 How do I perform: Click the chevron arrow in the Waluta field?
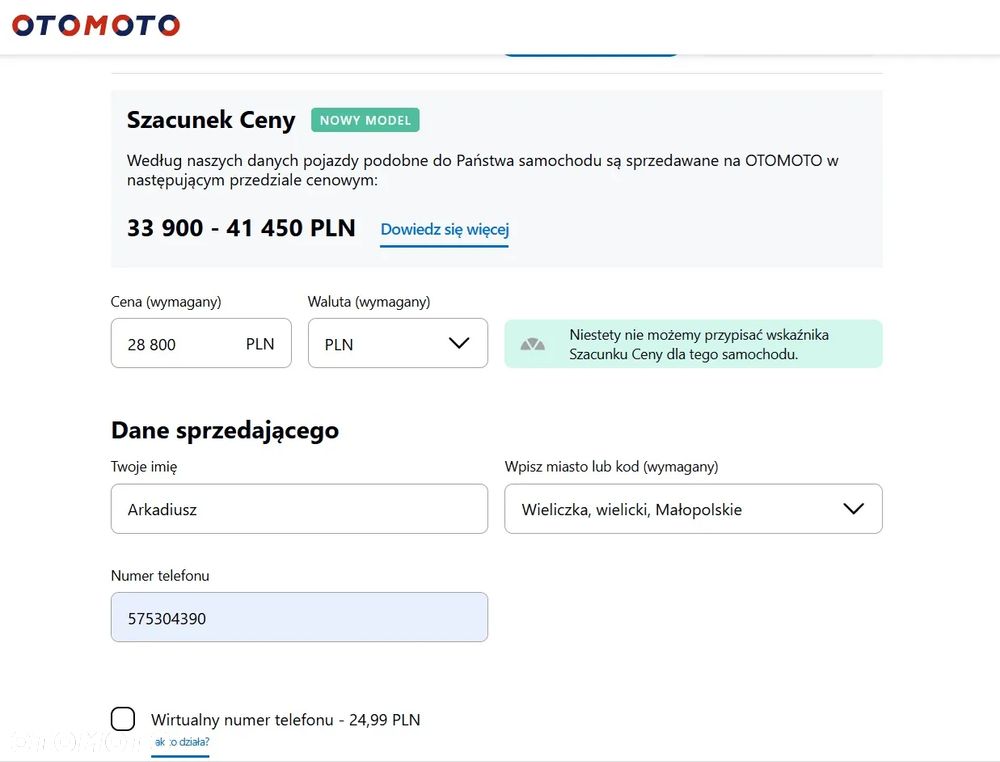(x=459, y=343)
